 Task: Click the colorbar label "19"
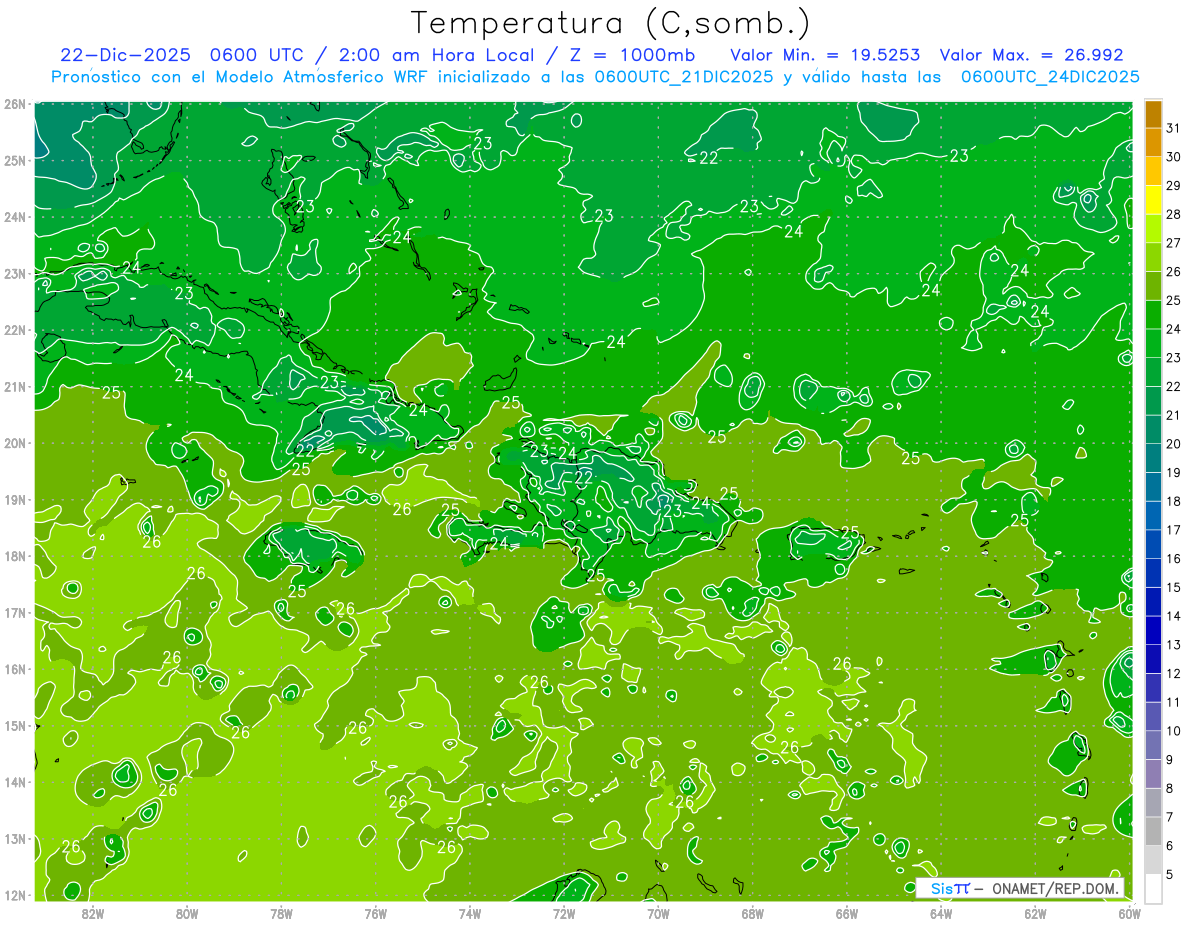click(1173, 472)
